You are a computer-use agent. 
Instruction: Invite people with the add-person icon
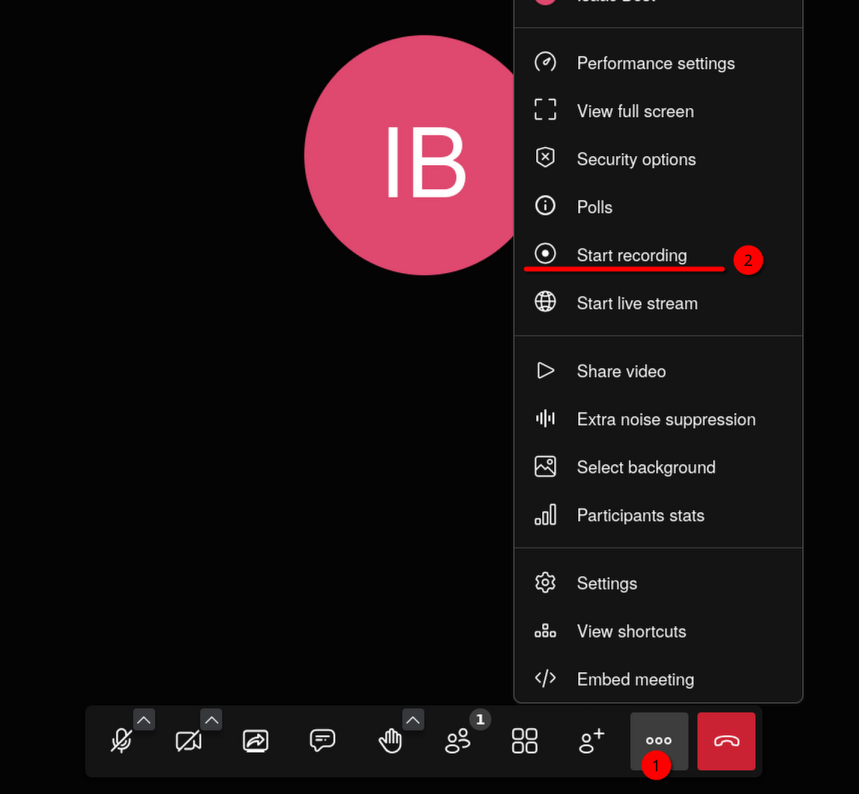pyautogui.click(x=592, y=741)
